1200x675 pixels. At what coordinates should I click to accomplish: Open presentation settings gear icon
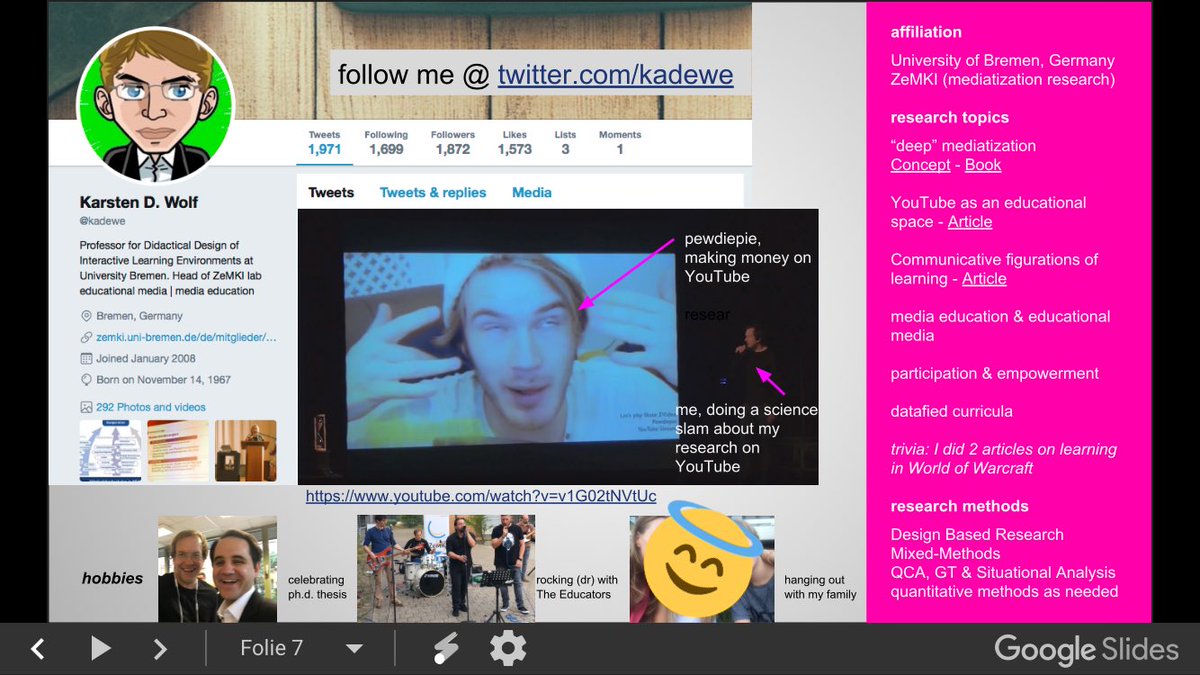coord(508,649)
